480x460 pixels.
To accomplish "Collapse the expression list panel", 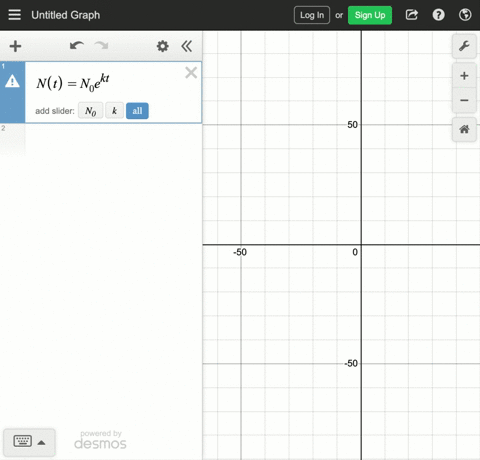I will 187,46.
